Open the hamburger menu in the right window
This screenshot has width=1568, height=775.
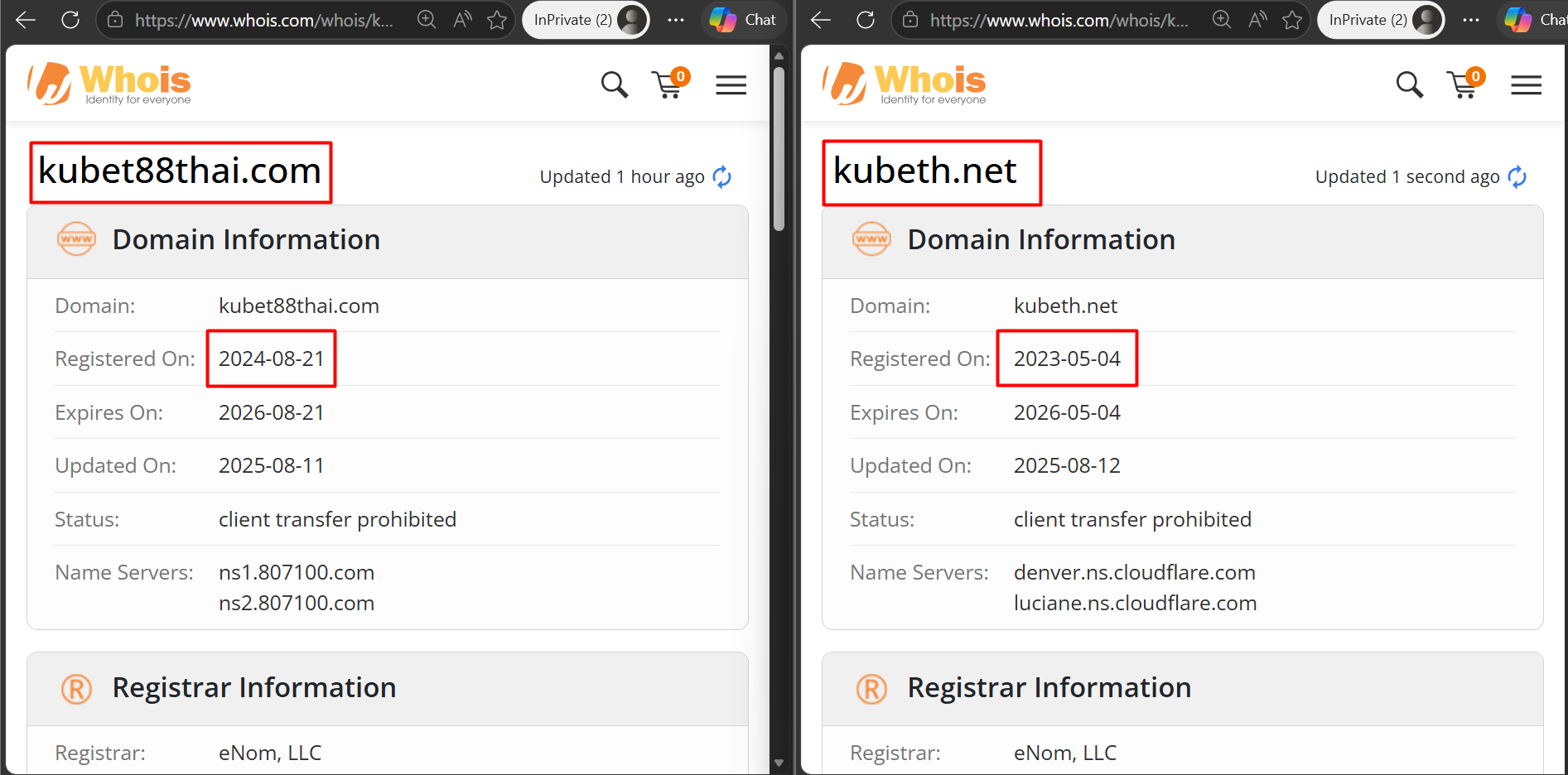pos(1527,84)
